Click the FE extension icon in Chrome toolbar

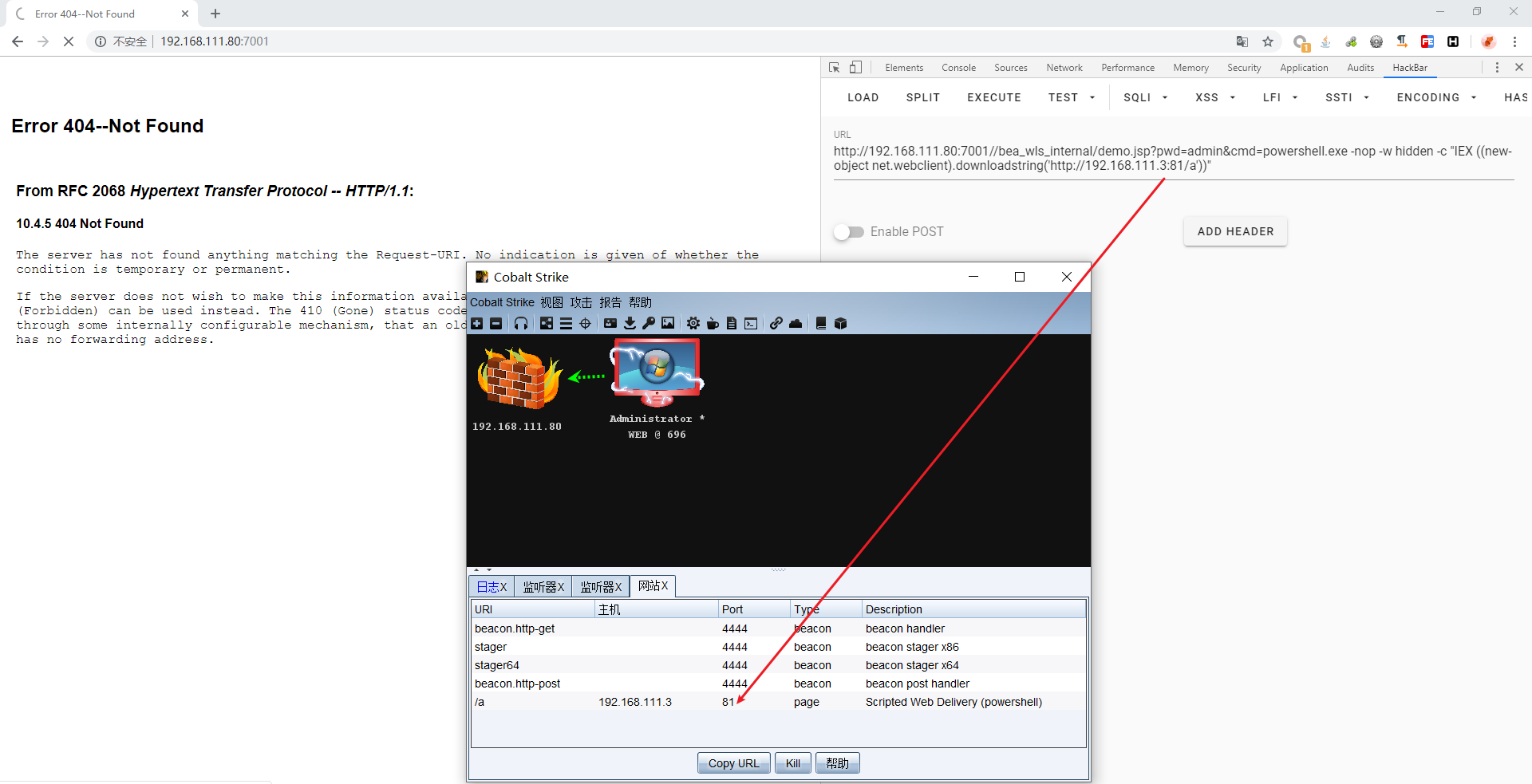point(1427,41)
